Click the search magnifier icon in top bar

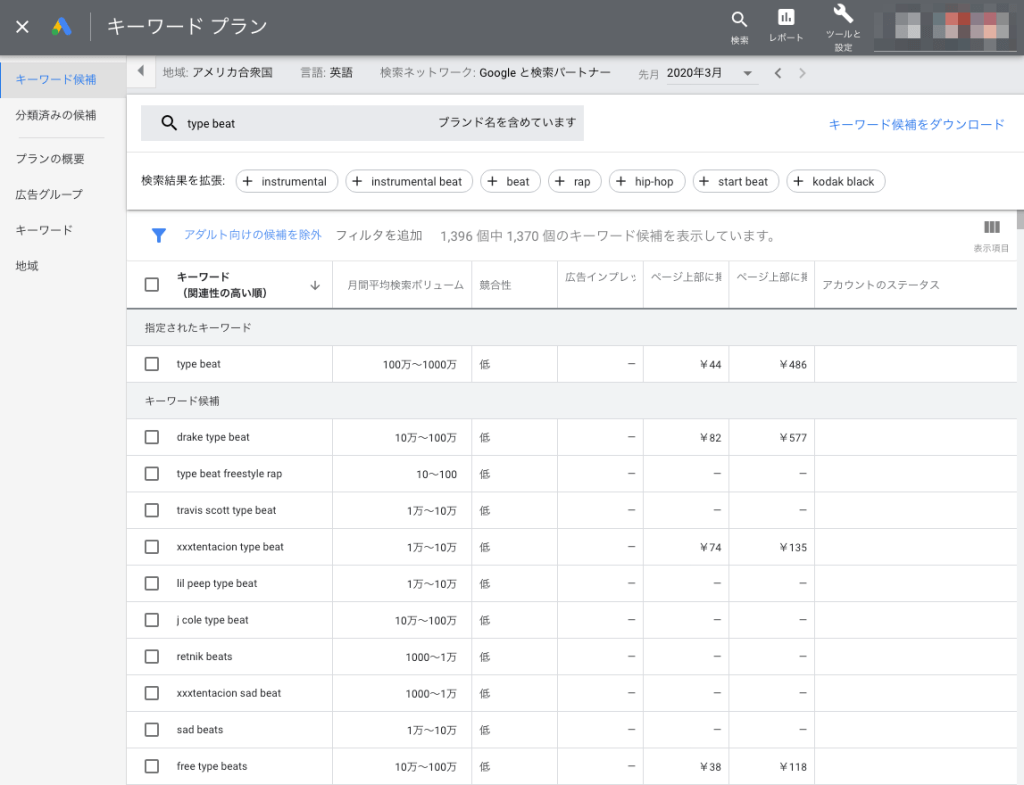[739, 20]
